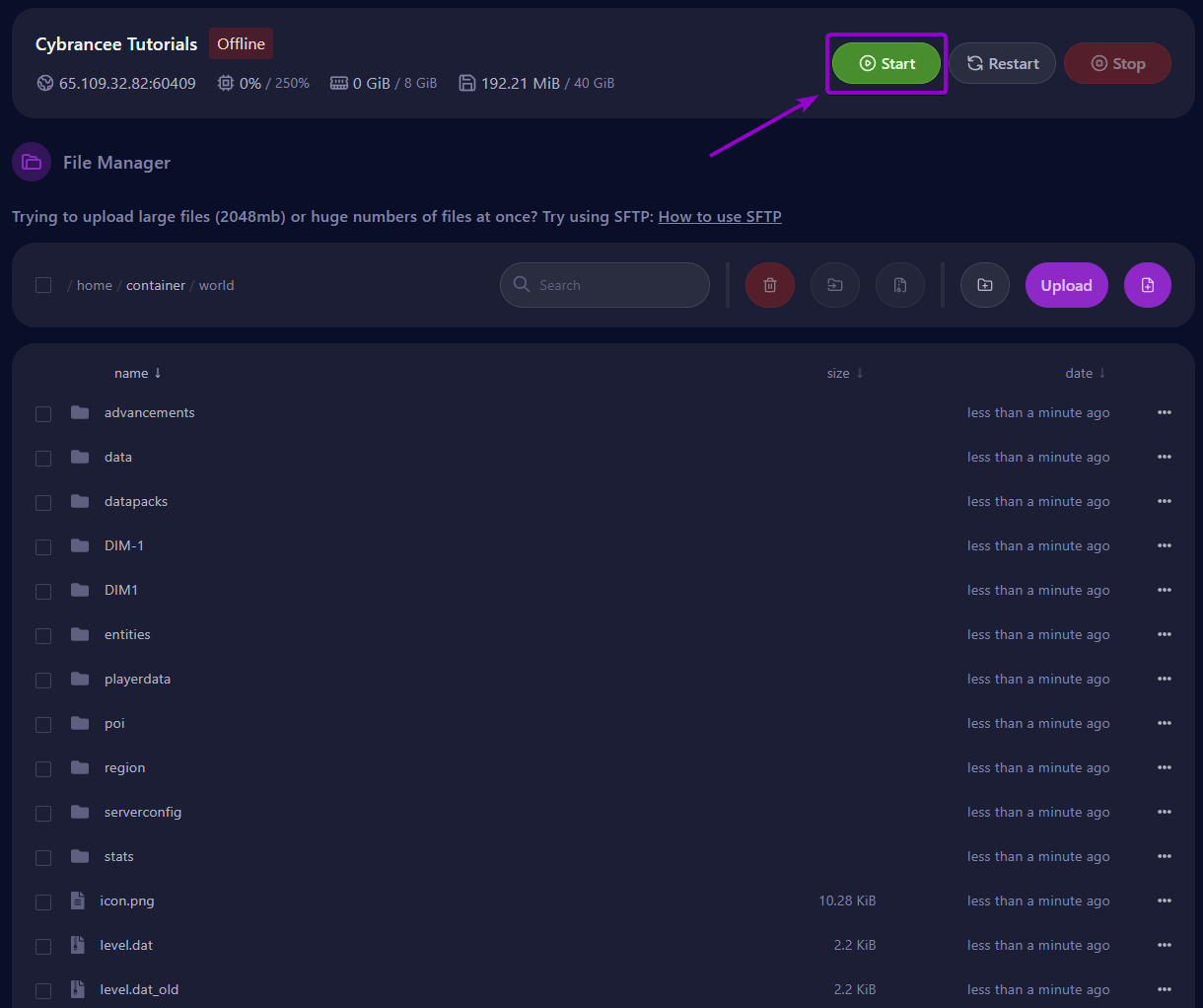Click the create new folder icon
Image resolution: width=1203 pixels, height=1008 pixels.
985,285
